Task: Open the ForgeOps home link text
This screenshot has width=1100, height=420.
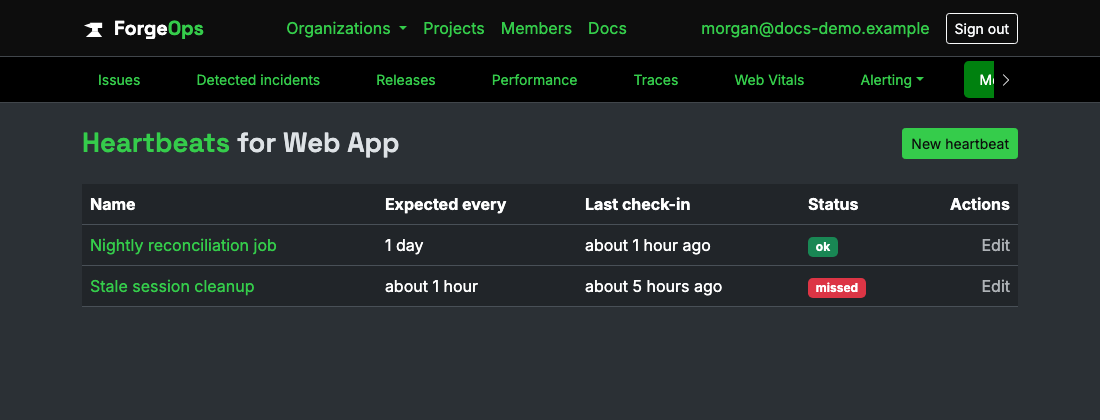Action: click(159, 29)
